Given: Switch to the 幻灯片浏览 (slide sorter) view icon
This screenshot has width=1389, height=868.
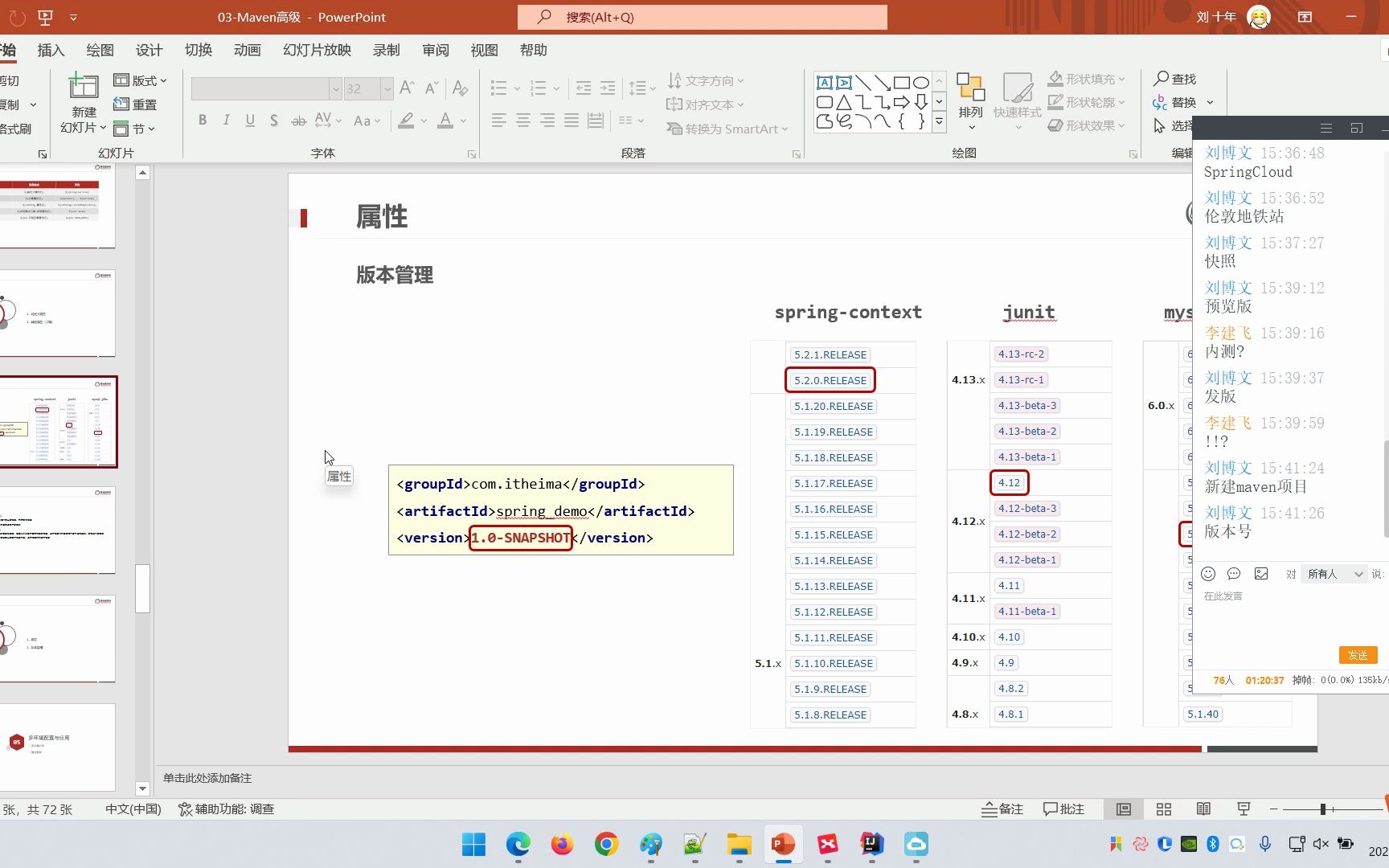Looking at the screenshot, I should 1163,809.
